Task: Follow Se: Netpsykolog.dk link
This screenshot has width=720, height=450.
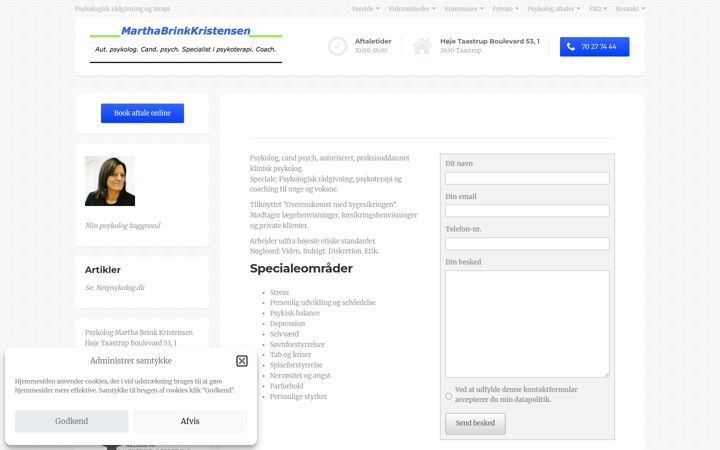Action: click(x=115, y=287)
